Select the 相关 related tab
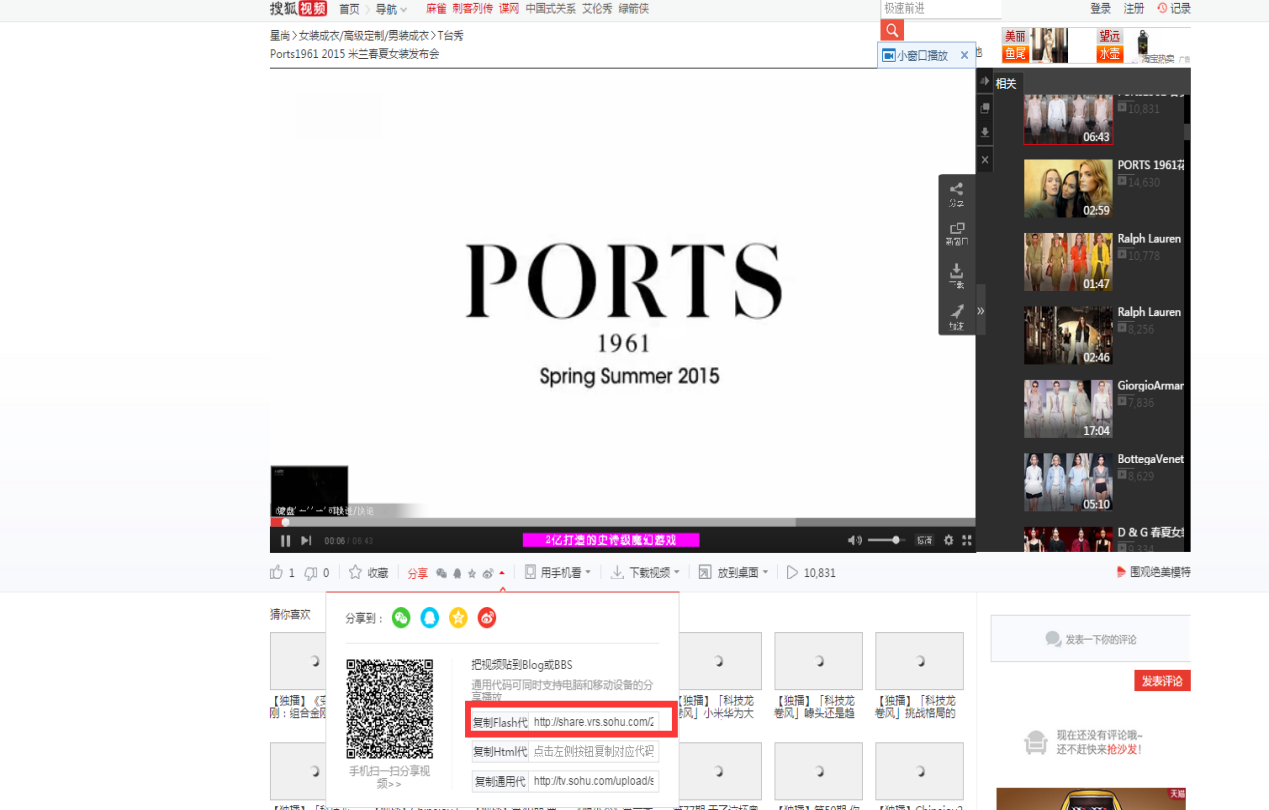 [1006, 84]
